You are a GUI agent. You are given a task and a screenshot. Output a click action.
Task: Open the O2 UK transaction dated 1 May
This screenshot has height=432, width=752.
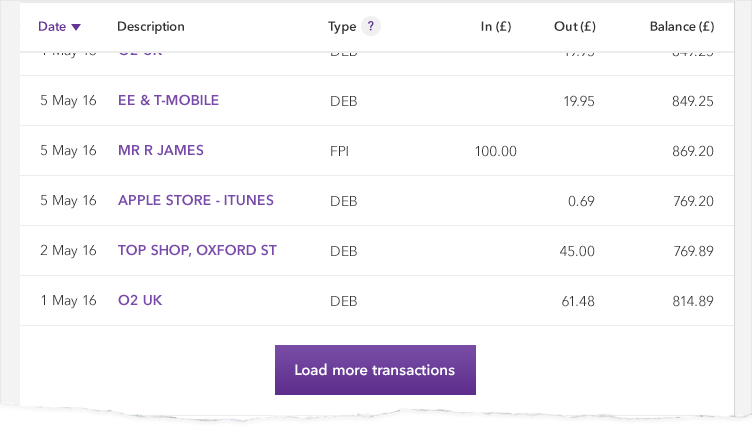pos(140,300)
